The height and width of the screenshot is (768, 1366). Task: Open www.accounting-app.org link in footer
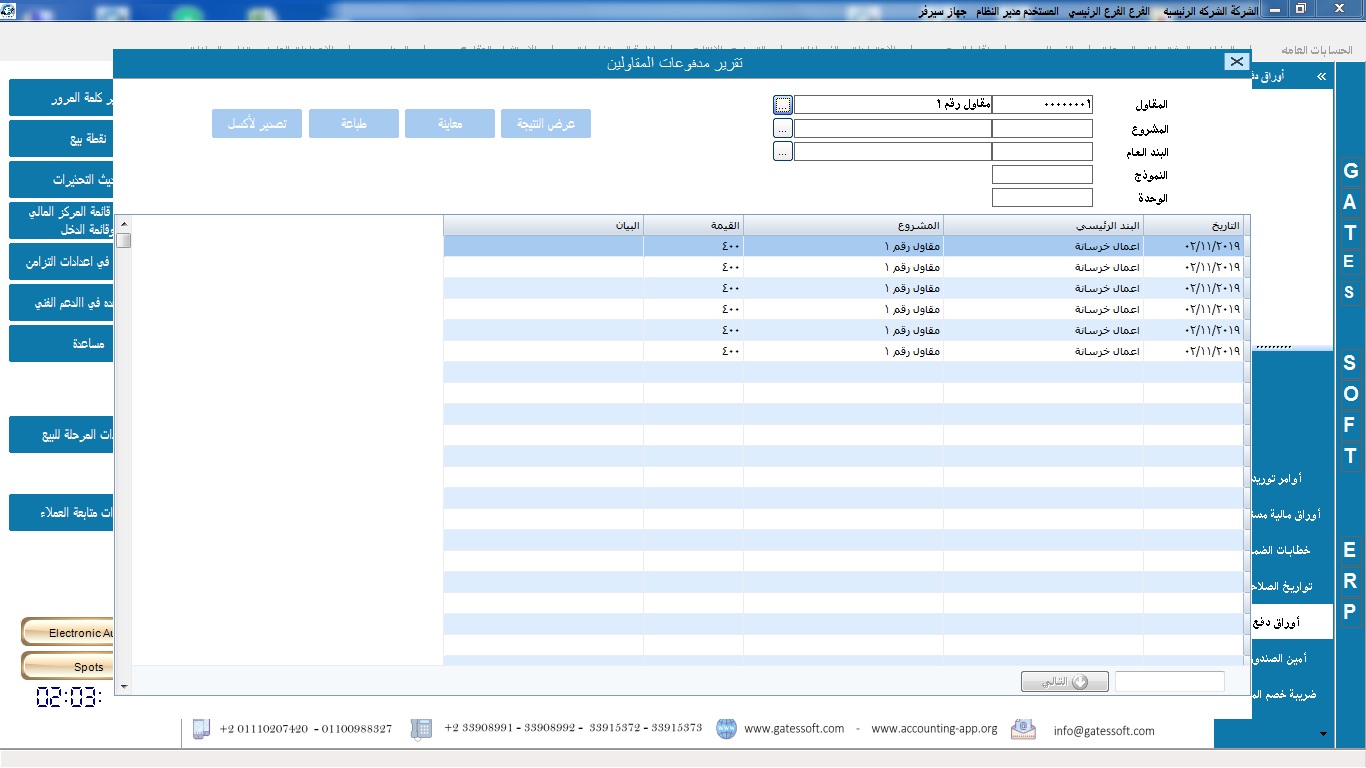[x=934, y=729]
